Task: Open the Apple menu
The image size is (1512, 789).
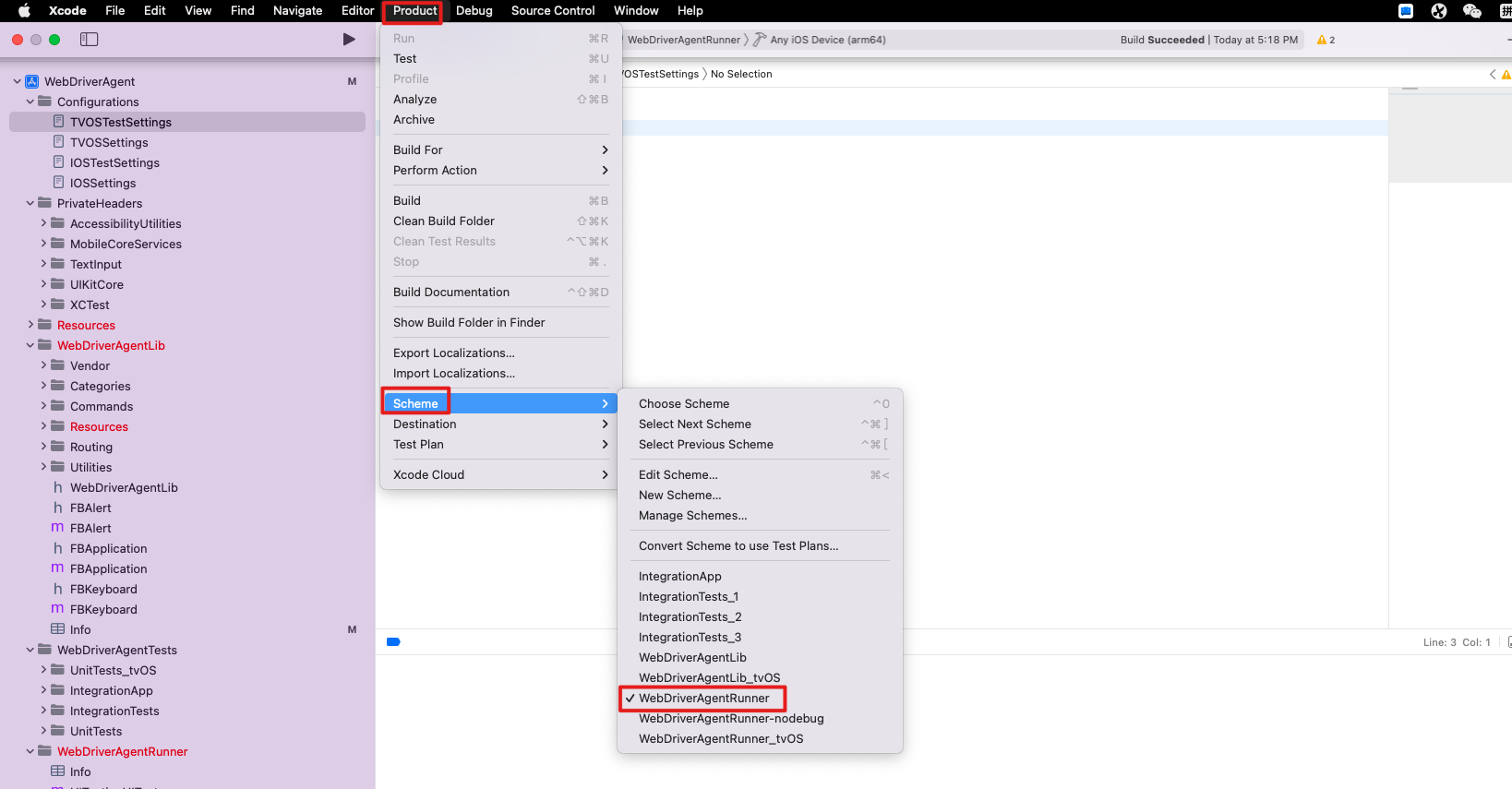Action: (25, 11)
